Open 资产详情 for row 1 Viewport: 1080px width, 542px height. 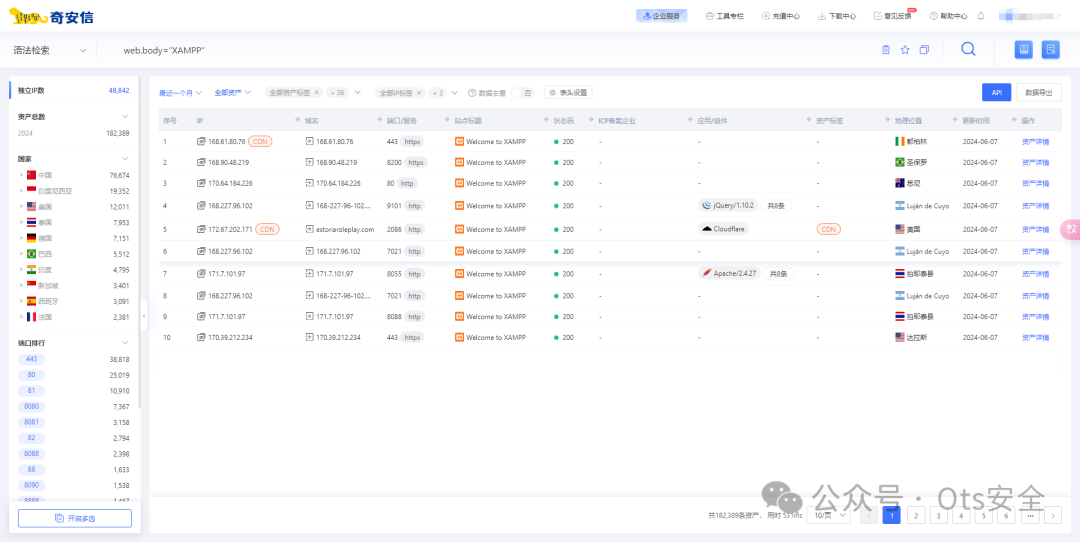tap(1035, 142)
